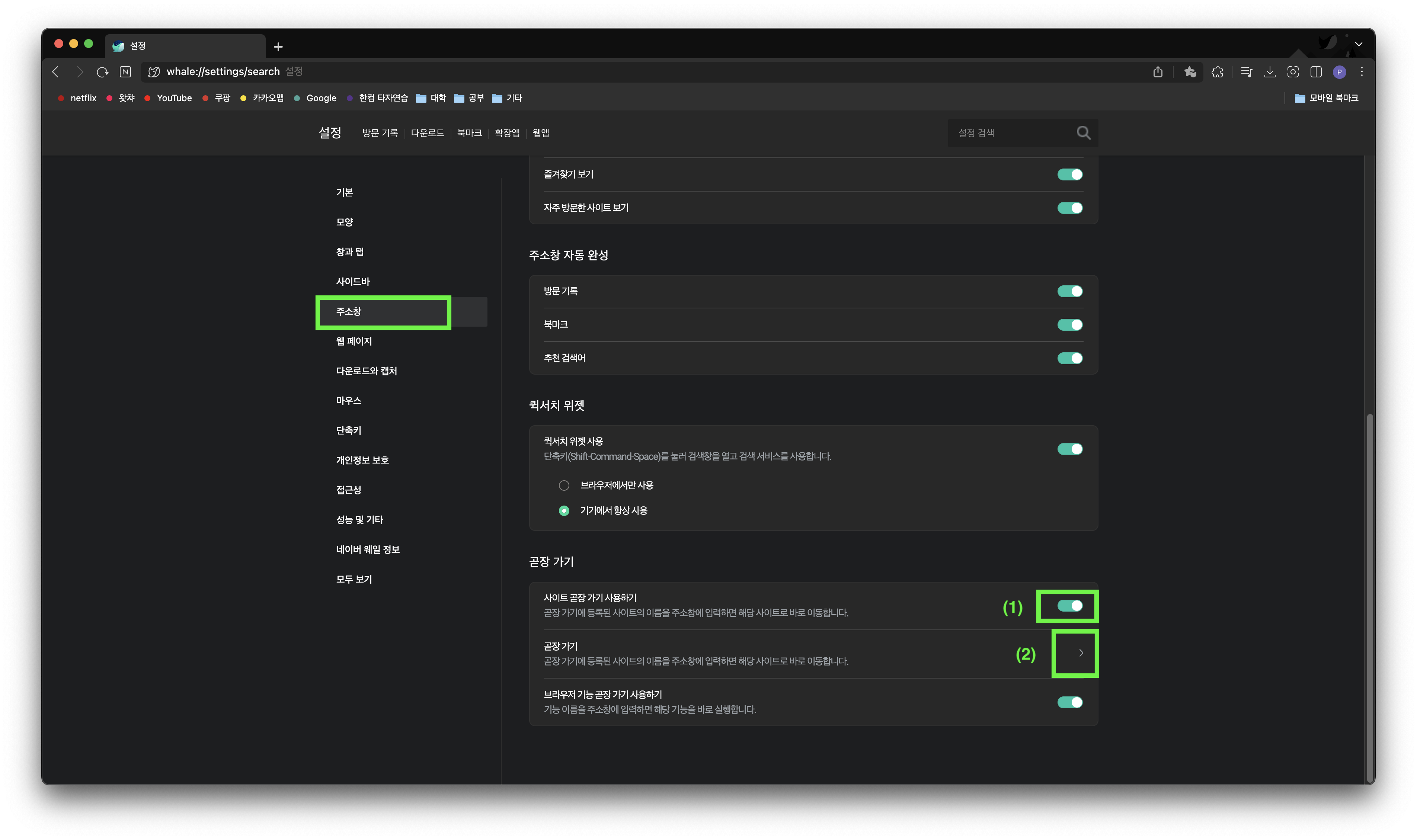Open the extensions puzzle icon
The height and width of the screenshot is (840, 1417).
[1217, 72]
